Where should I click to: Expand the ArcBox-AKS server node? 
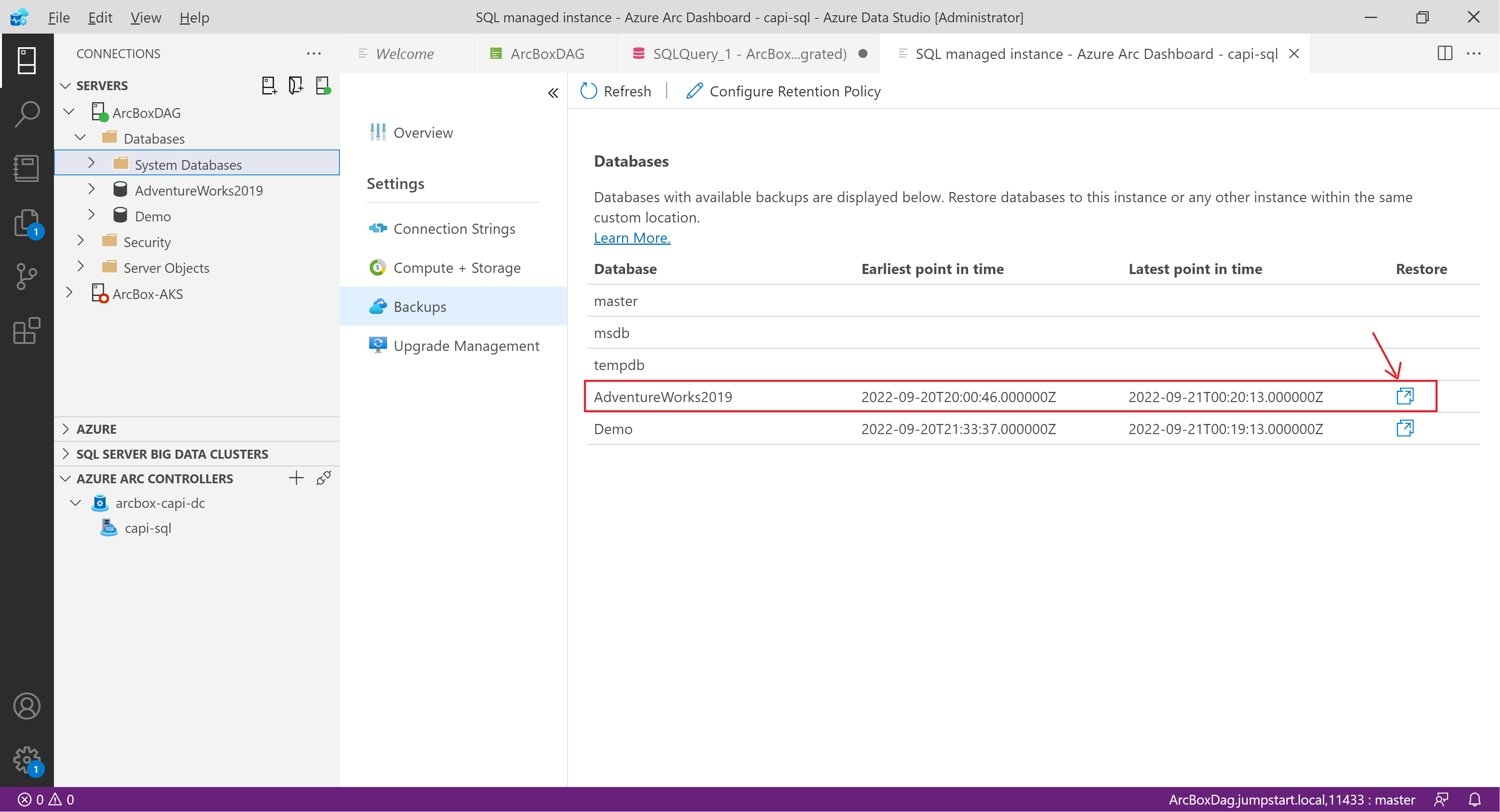(x=69, y=293)
